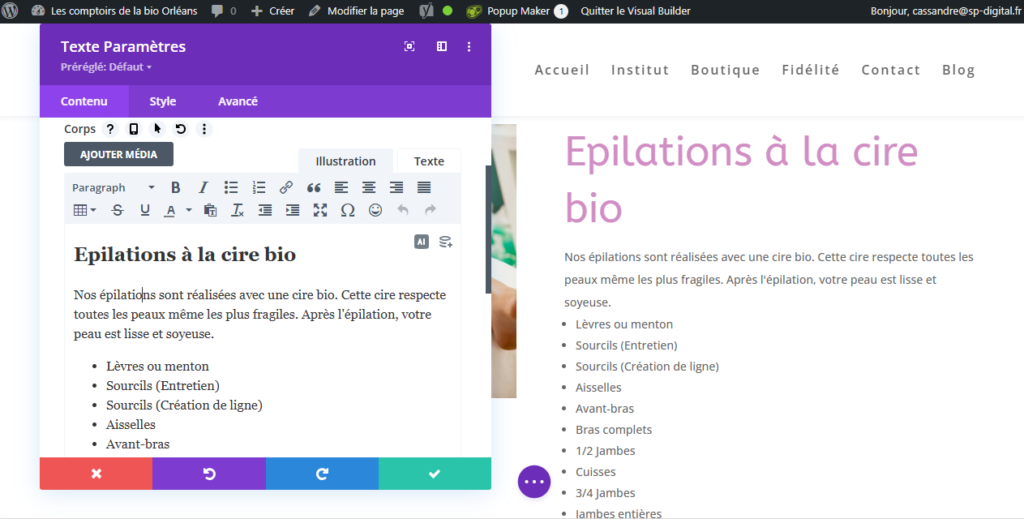Open the Boutique navigation menu item
This screenshot has height=519, width=1024.
tap(726, 70)
